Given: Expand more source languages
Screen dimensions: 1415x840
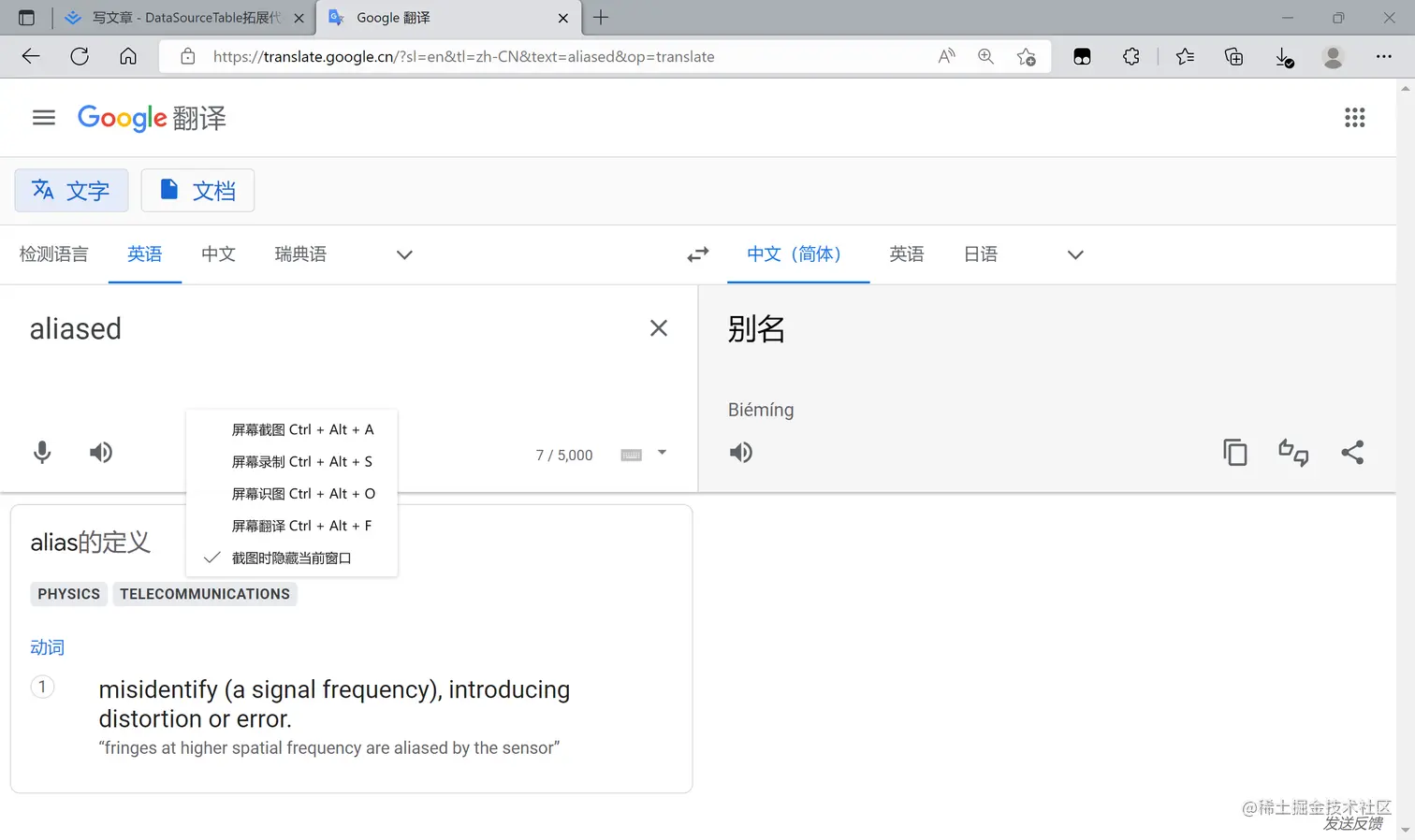Looking at the screenshot, I should (404, 254).
